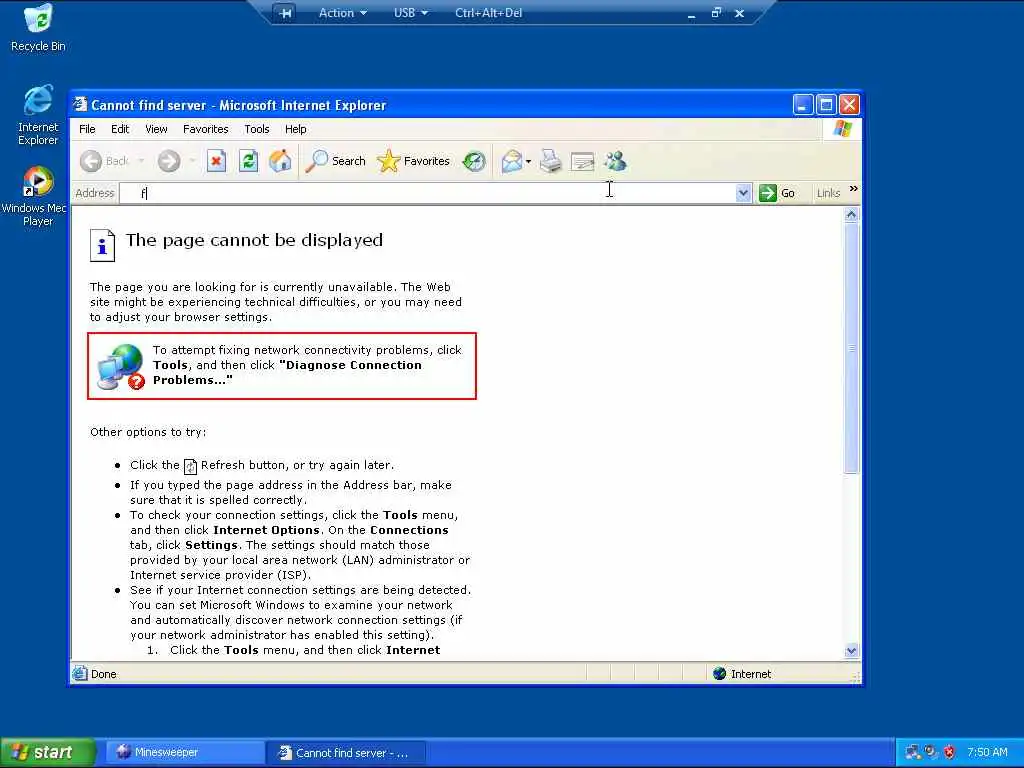Click the network connection tray icon
1024x768 pixels.
click(912, 752)
